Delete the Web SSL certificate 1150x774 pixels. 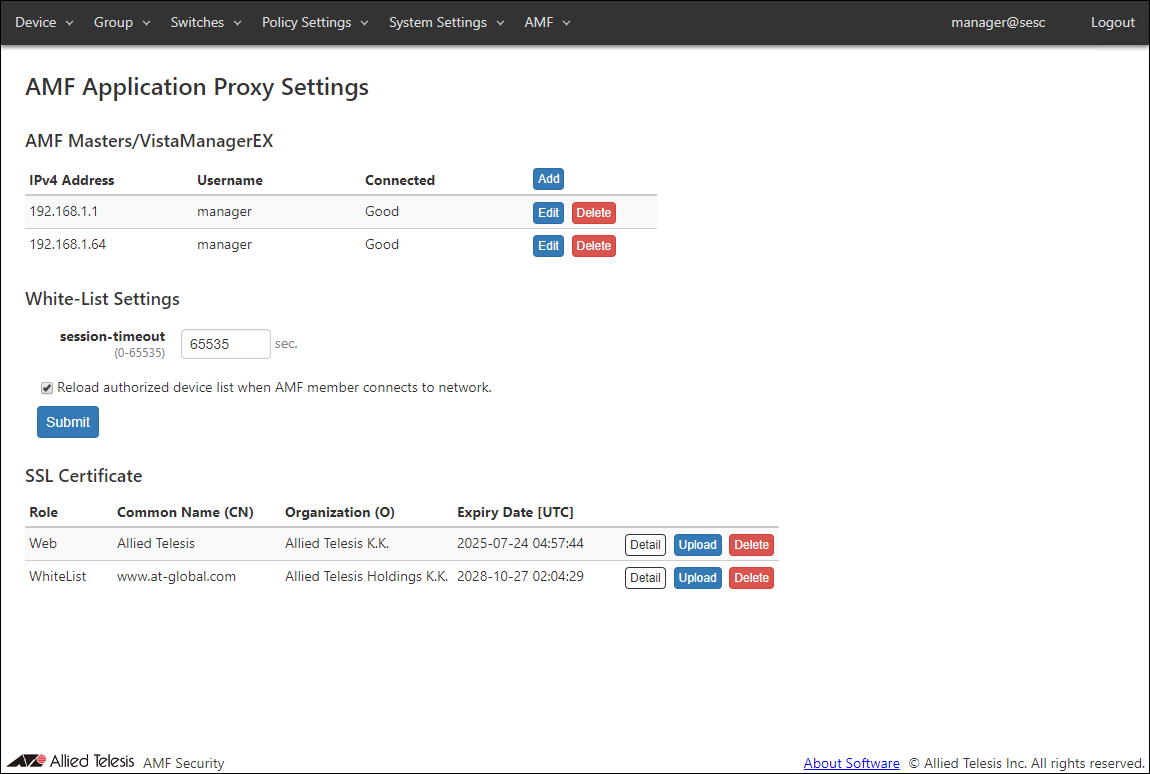[x=751, y=545]
